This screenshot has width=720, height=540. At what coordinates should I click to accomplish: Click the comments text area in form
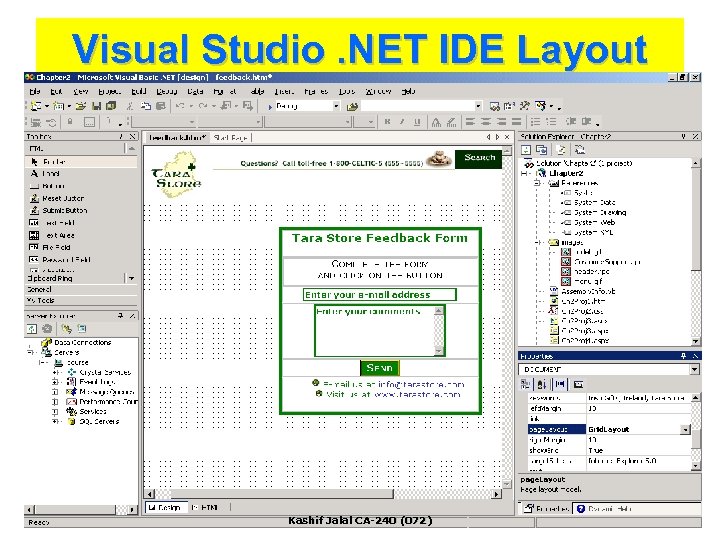[x=380, y=331]
